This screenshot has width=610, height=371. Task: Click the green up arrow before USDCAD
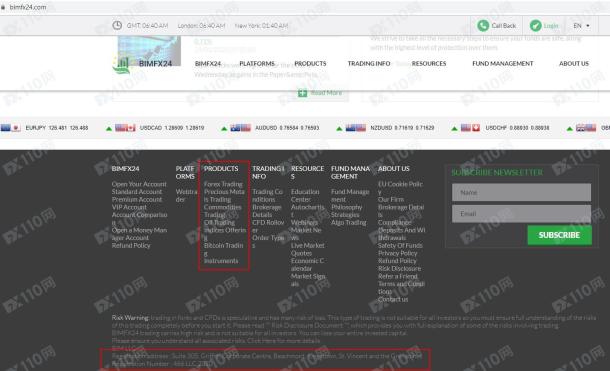point(109,128)
